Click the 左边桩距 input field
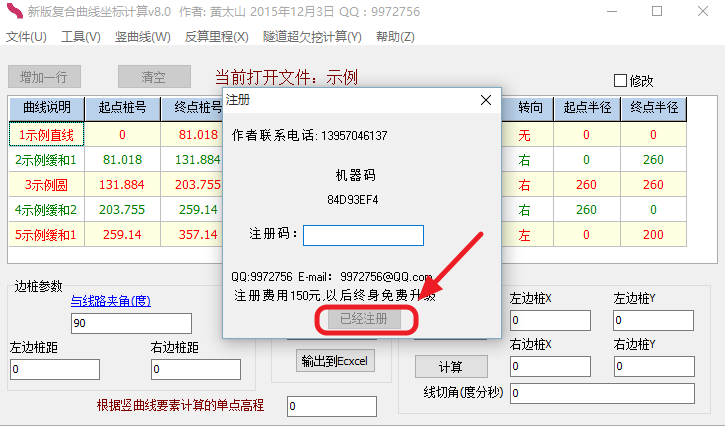The image size is (725, 426). click(55, 370)
